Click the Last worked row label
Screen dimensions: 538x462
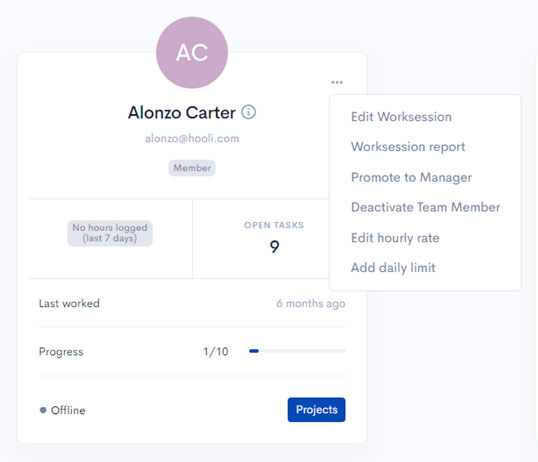tap(69, 303)
